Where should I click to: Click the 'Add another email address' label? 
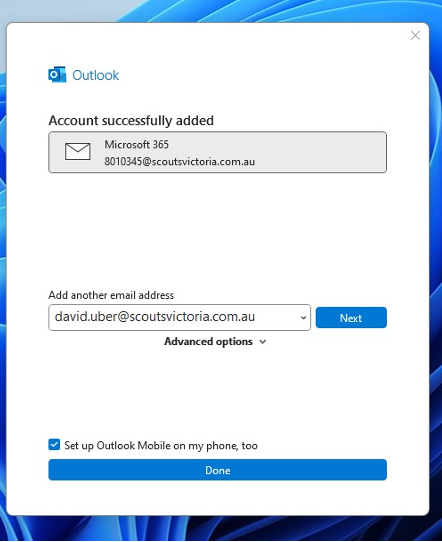point(111,295)
